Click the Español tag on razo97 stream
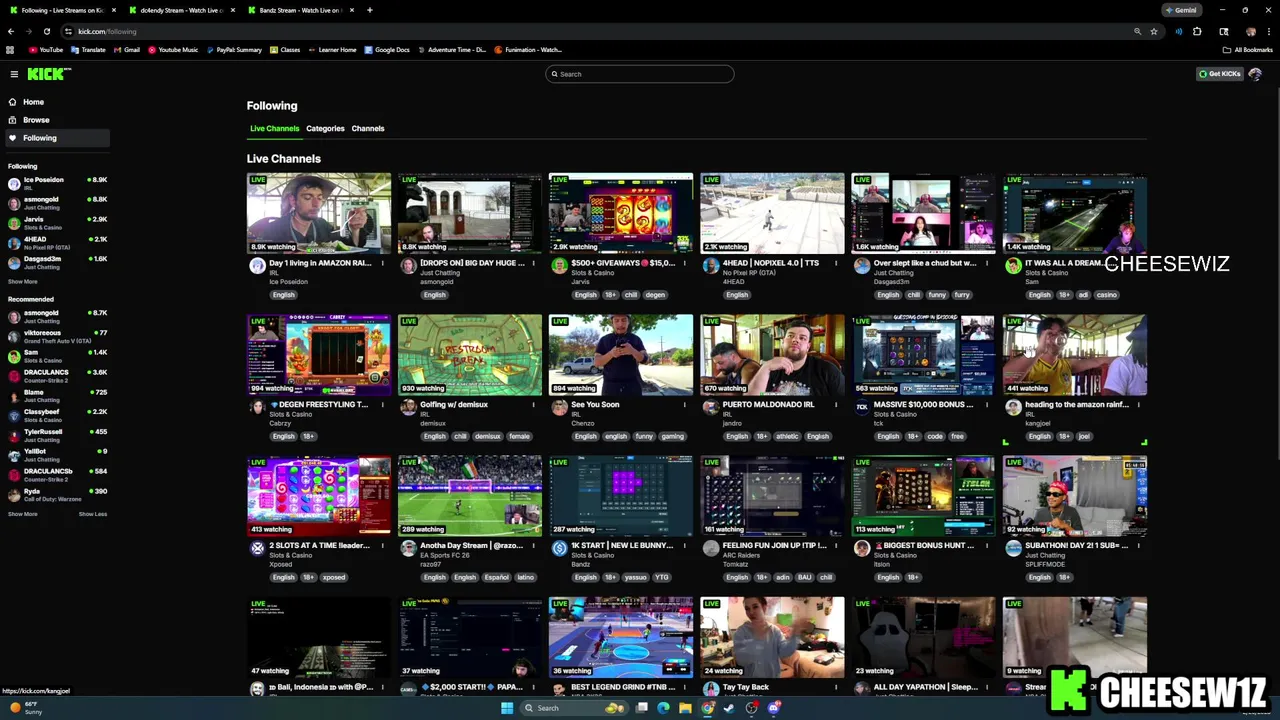The image size is (1280, 720). point(497,577)
